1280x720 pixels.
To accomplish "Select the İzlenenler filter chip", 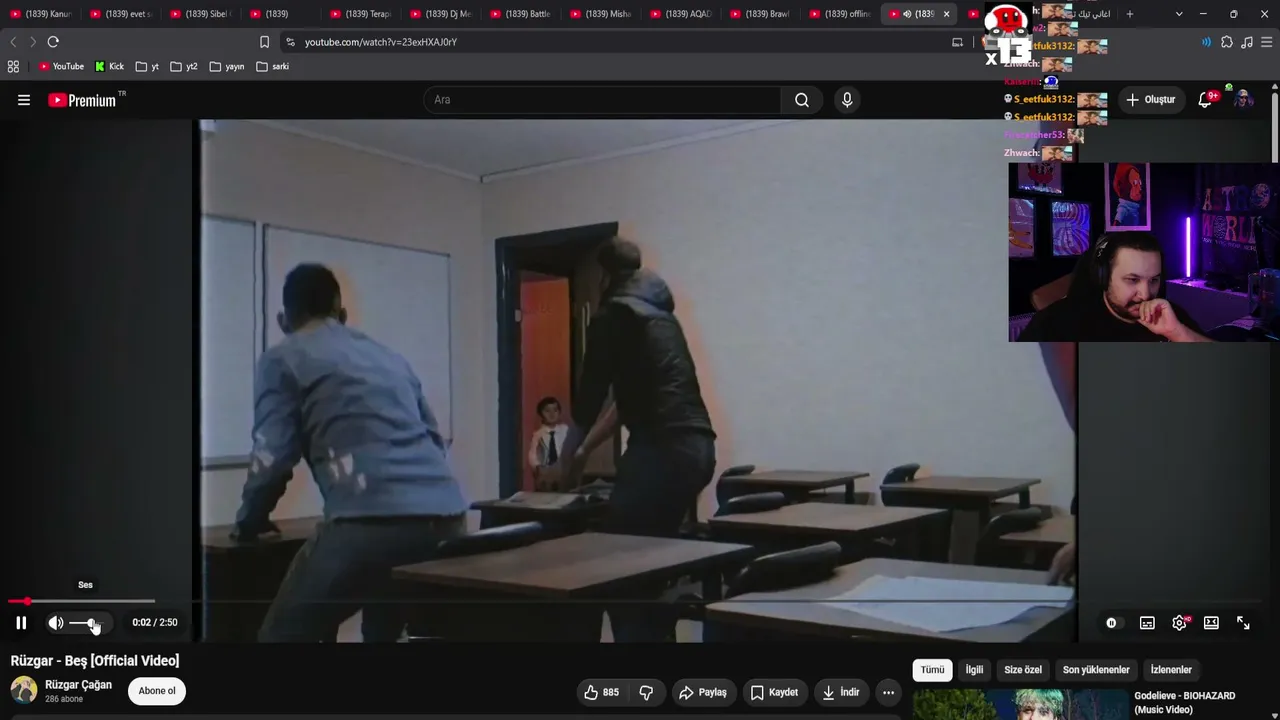I will pyautogui.click(x=1171, y=670).
